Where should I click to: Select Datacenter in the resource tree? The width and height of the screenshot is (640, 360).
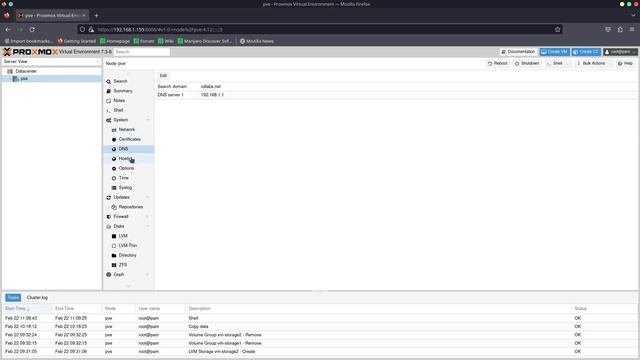click(x=26, y=71)
